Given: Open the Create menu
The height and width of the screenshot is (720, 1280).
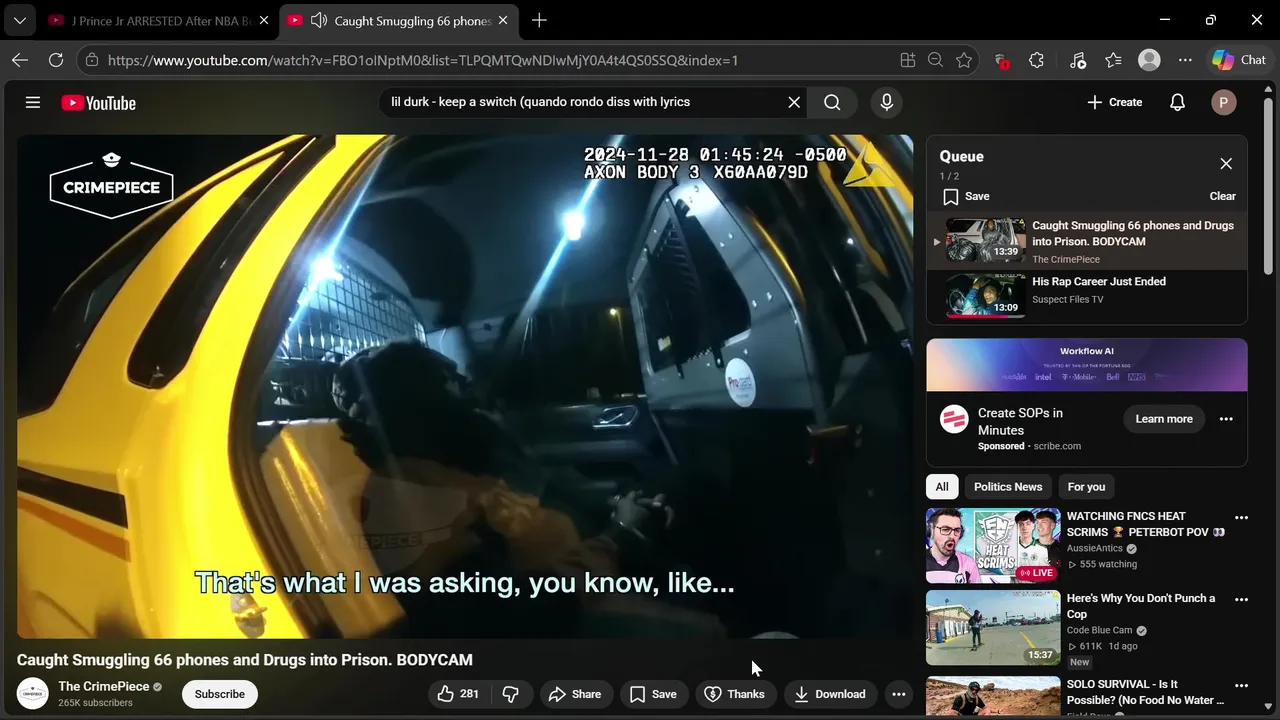Looking at the screenshot, I should click(x=1114, y=102).
